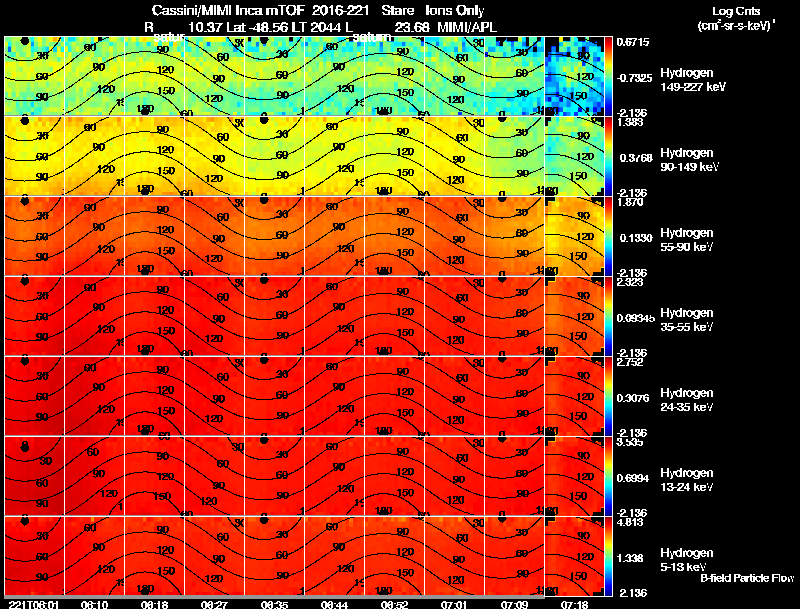The image size is (800, 609).
Task: Click the '06:44' time axis label
Action: [334, 604]
